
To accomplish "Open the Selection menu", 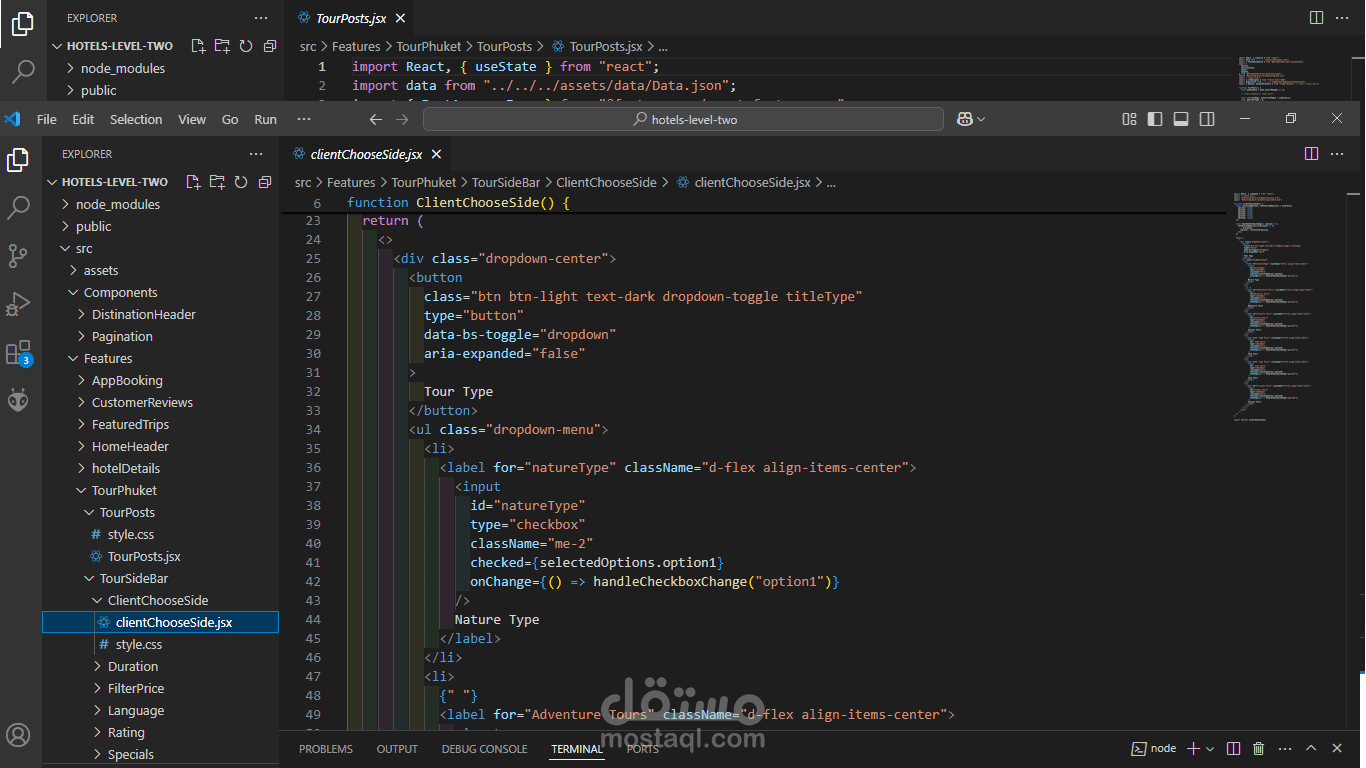I will point(136,119).
